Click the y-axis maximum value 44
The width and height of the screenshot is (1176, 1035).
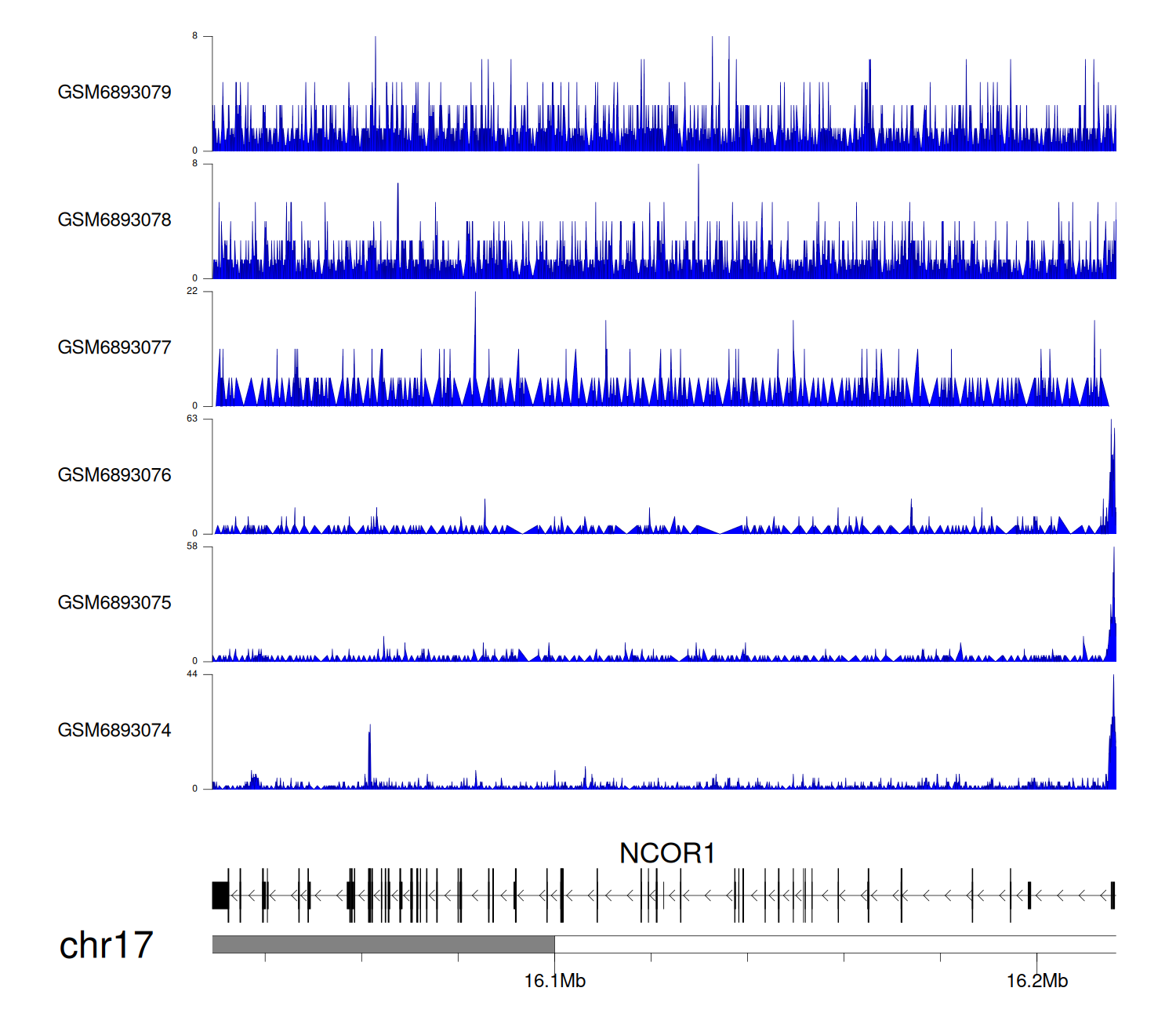[192, 674]
